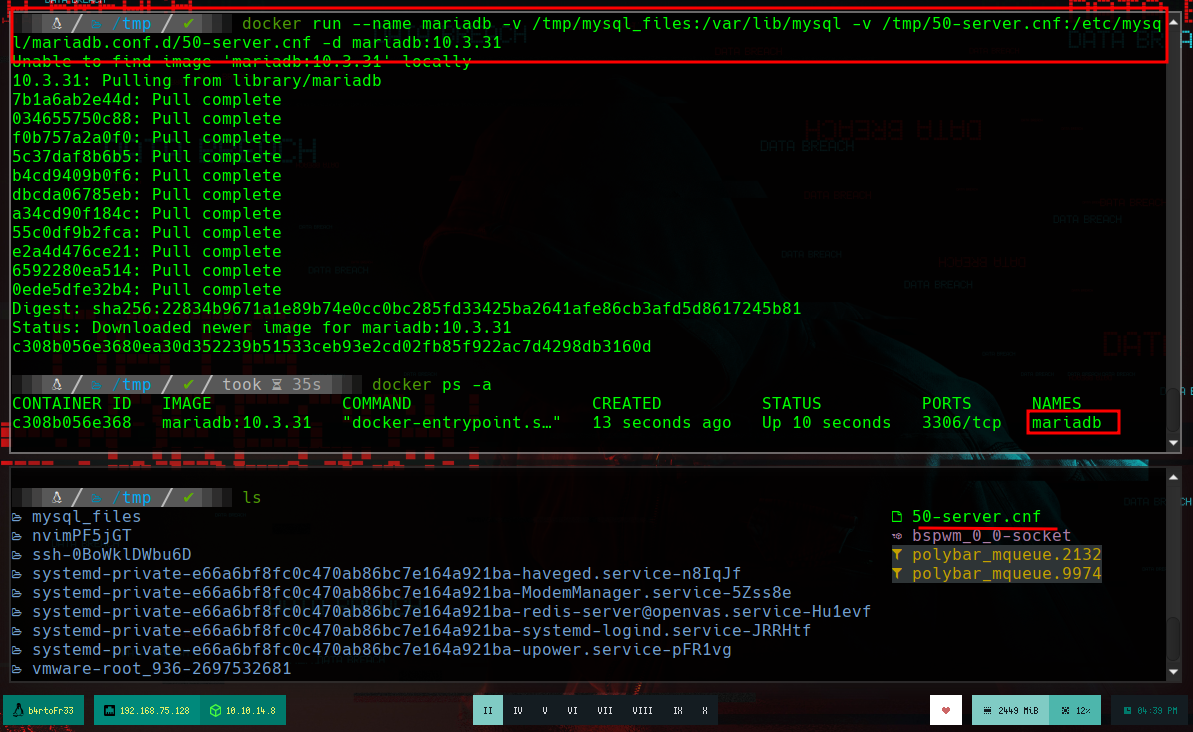Click scroll-up arrow of upper terminal scrollbar
The width and height of the screenshot is (1193, 732).
point(1173,22)
